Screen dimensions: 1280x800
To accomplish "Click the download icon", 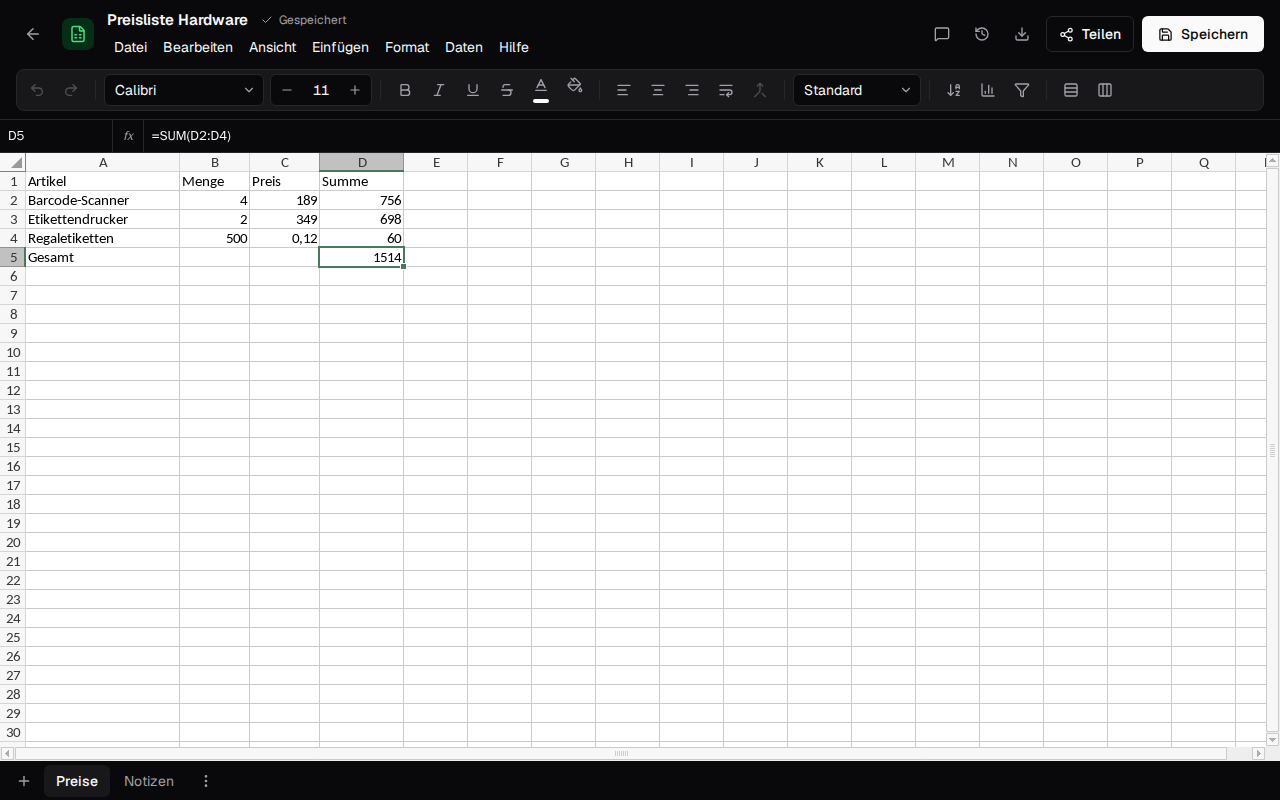I will (x=1022, y=34).
